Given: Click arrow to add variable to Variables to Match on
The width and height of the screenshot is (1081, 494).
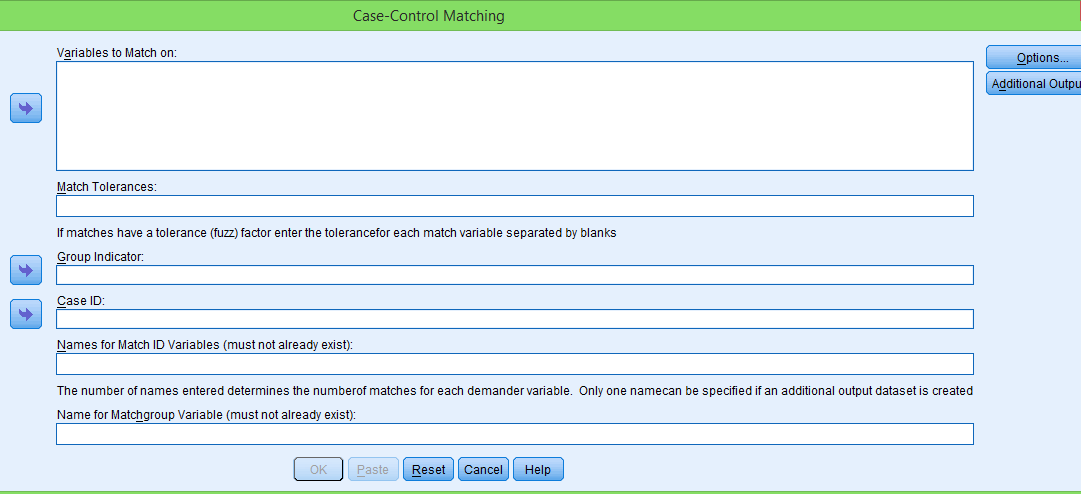Looking at the screenshot, I should coord(26,108).
